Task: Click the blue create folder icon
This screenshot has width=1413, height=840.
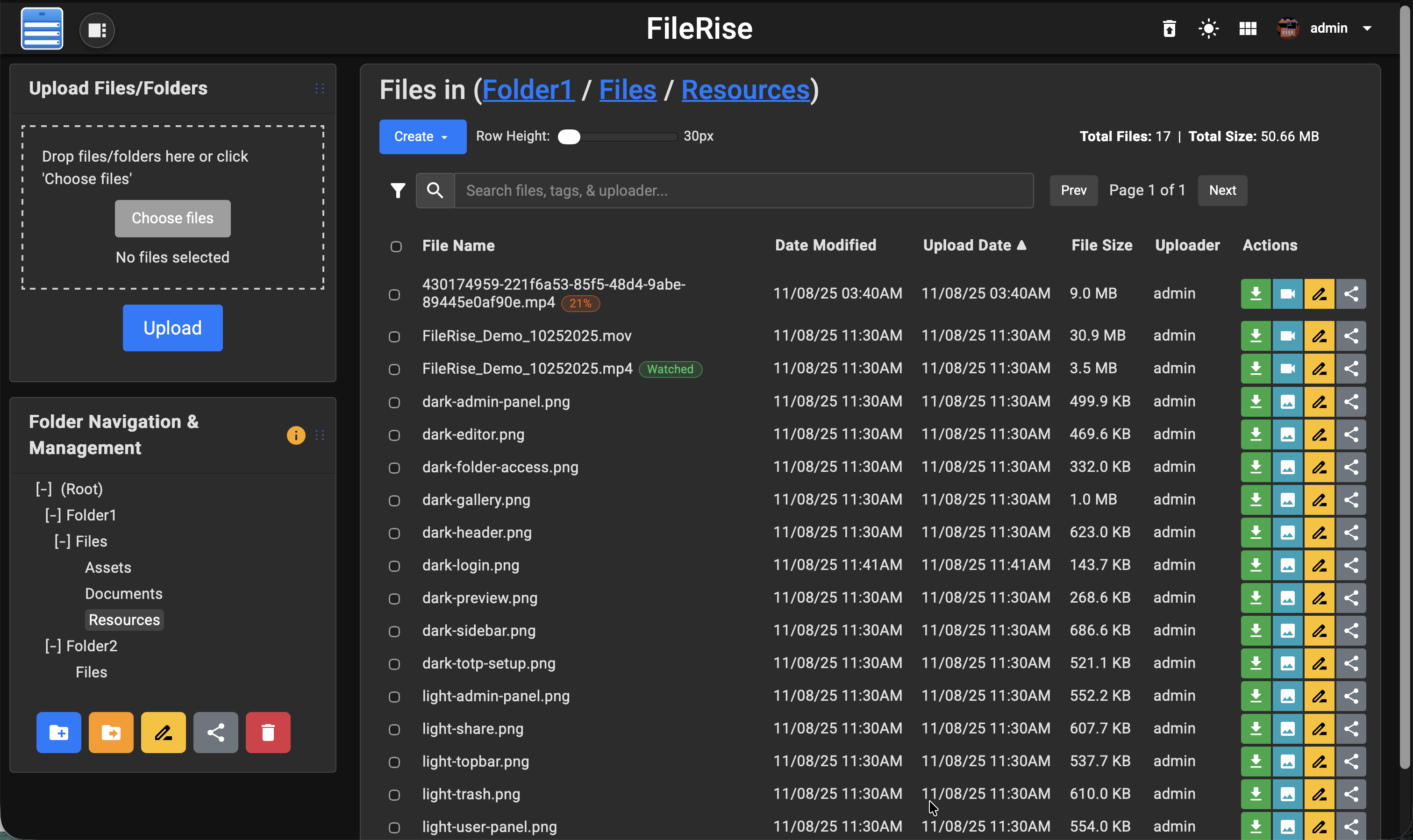Action: click(58, 733)
